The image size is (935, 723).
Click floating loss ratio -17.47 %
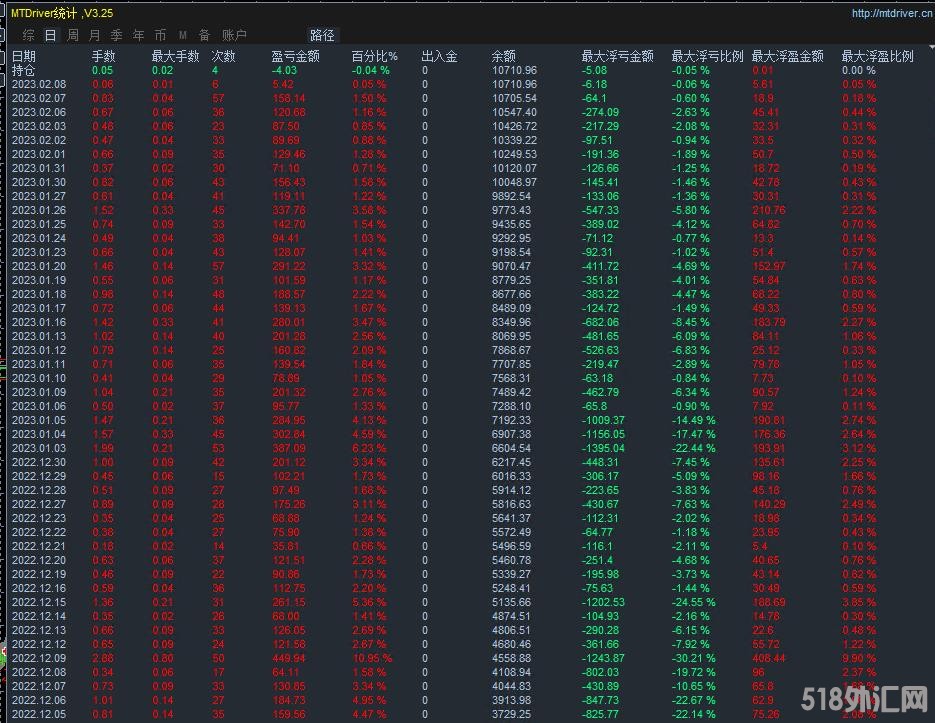(694, 434)
